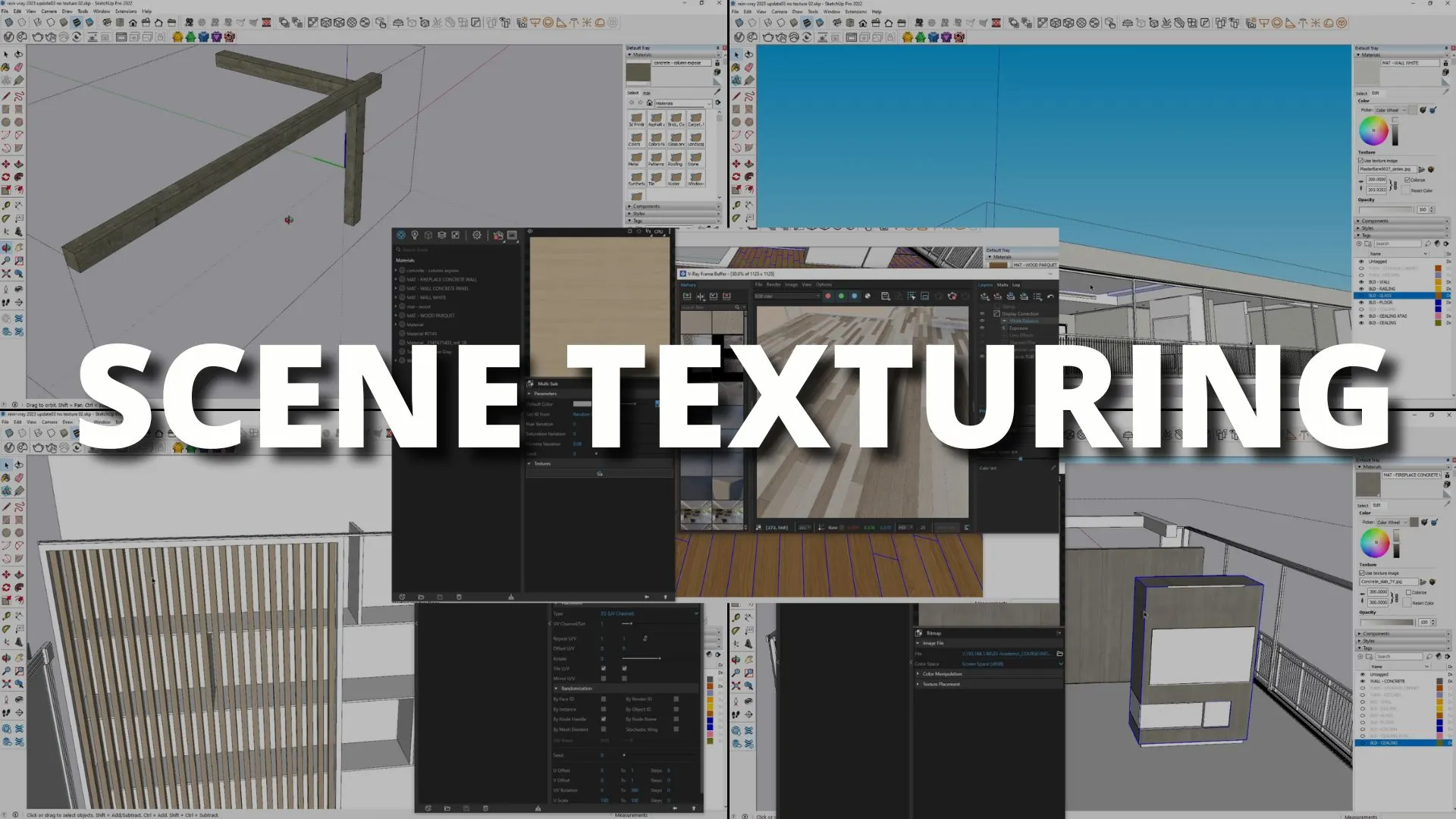Toggle the green channel in V-Ray Frame Buffer

pos(841,297)
